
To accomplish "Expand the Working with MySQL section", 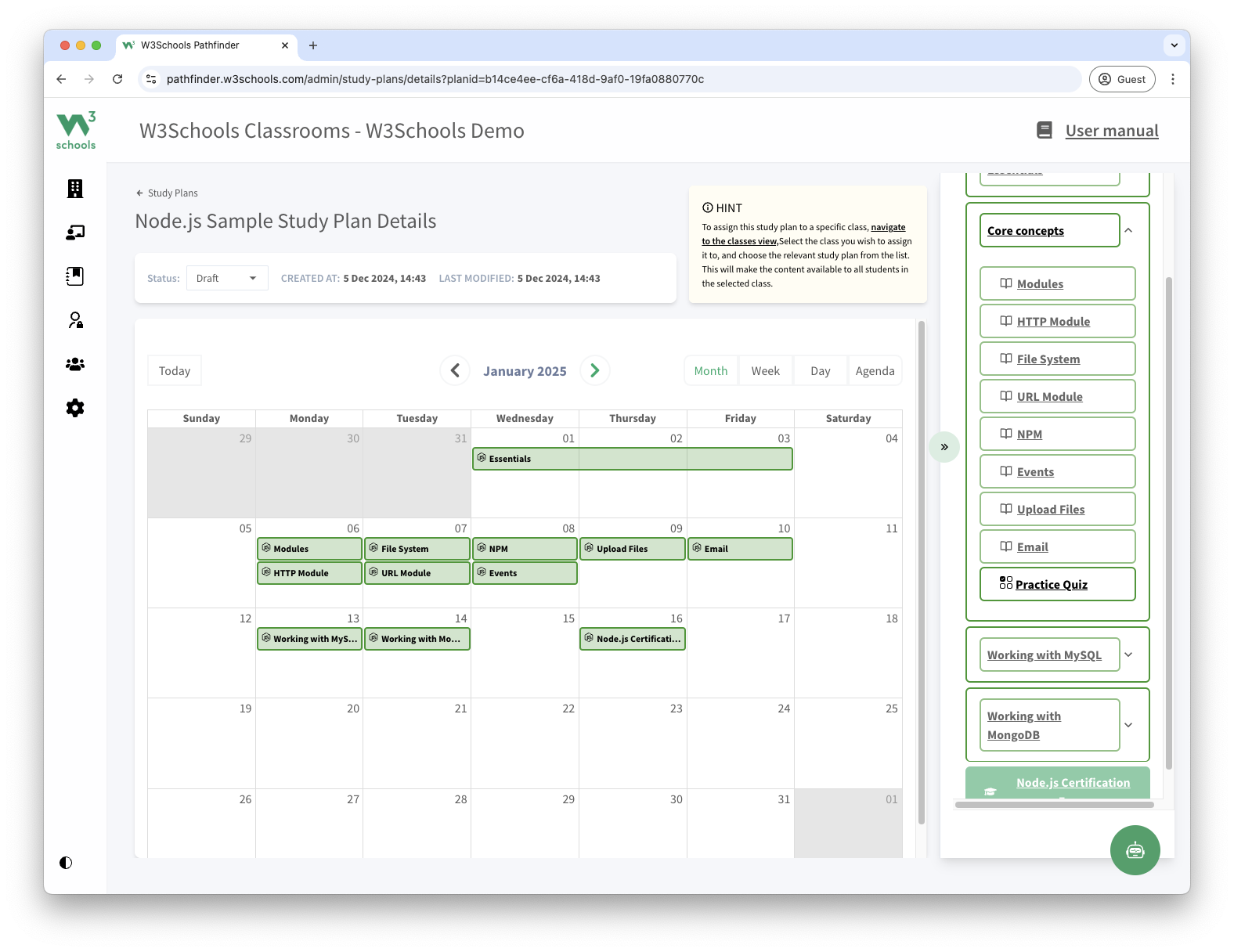I will point(1128,654).
